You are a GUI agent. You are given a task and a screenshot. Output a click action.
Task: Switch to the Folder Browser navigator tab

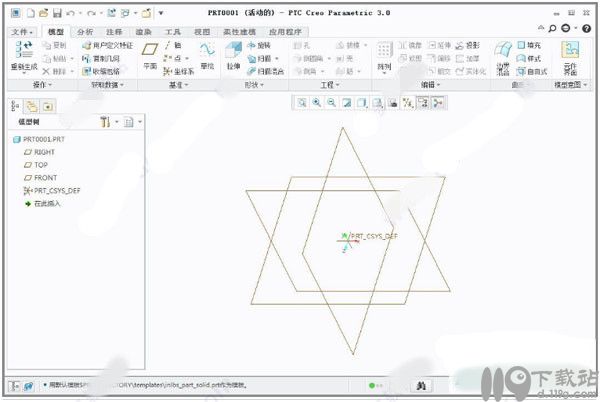32,106
